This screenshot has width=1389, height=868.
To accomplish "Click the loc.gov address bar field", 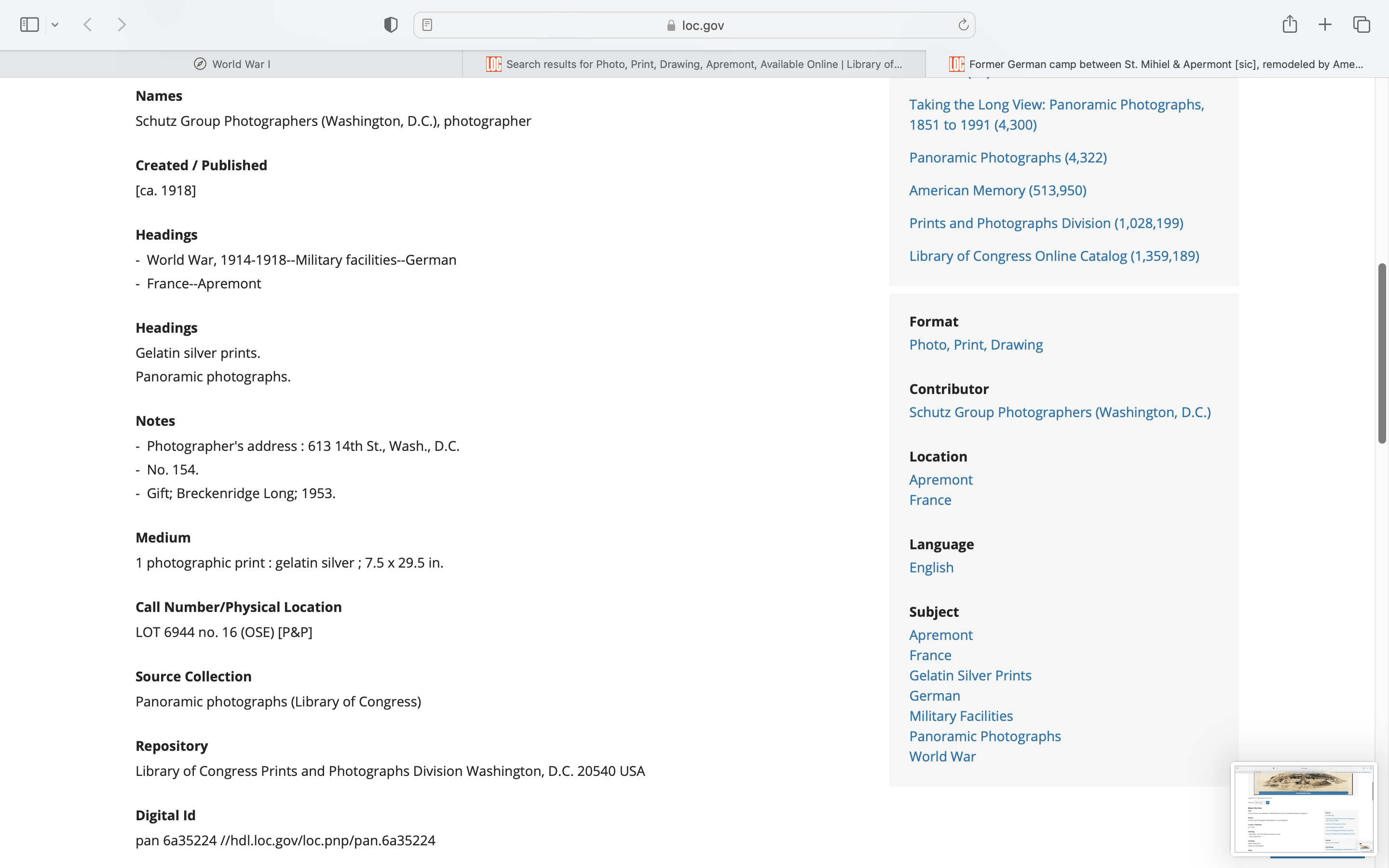I will (694, 25).
